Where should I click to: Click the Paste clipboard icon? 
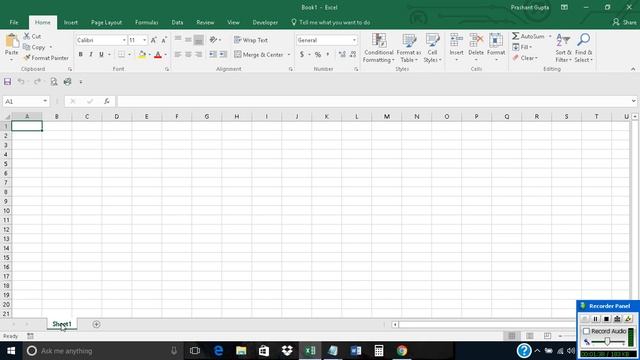point(11,41)
